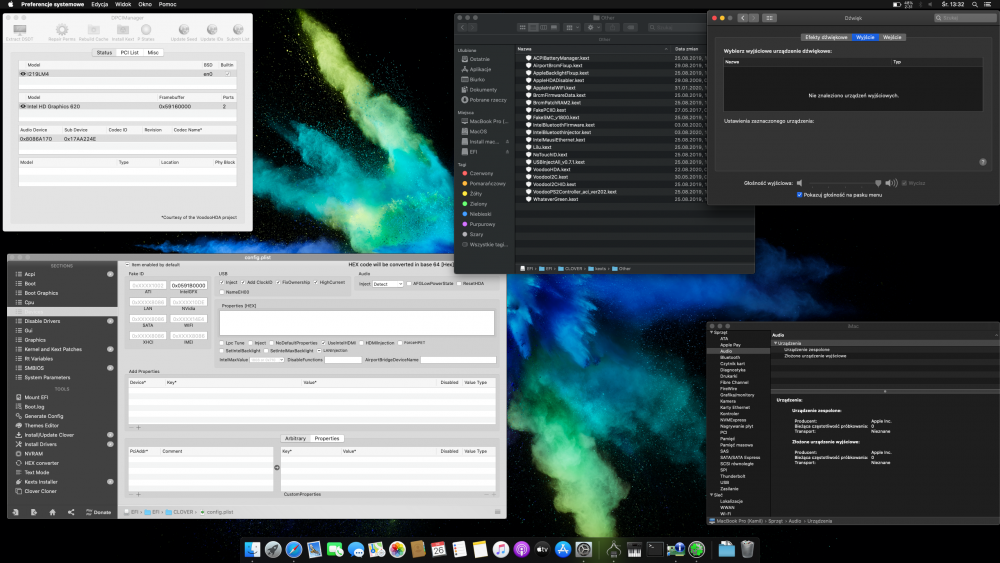
Task: Open the IntelMaxValue dropdown
Action: (267, 360)
